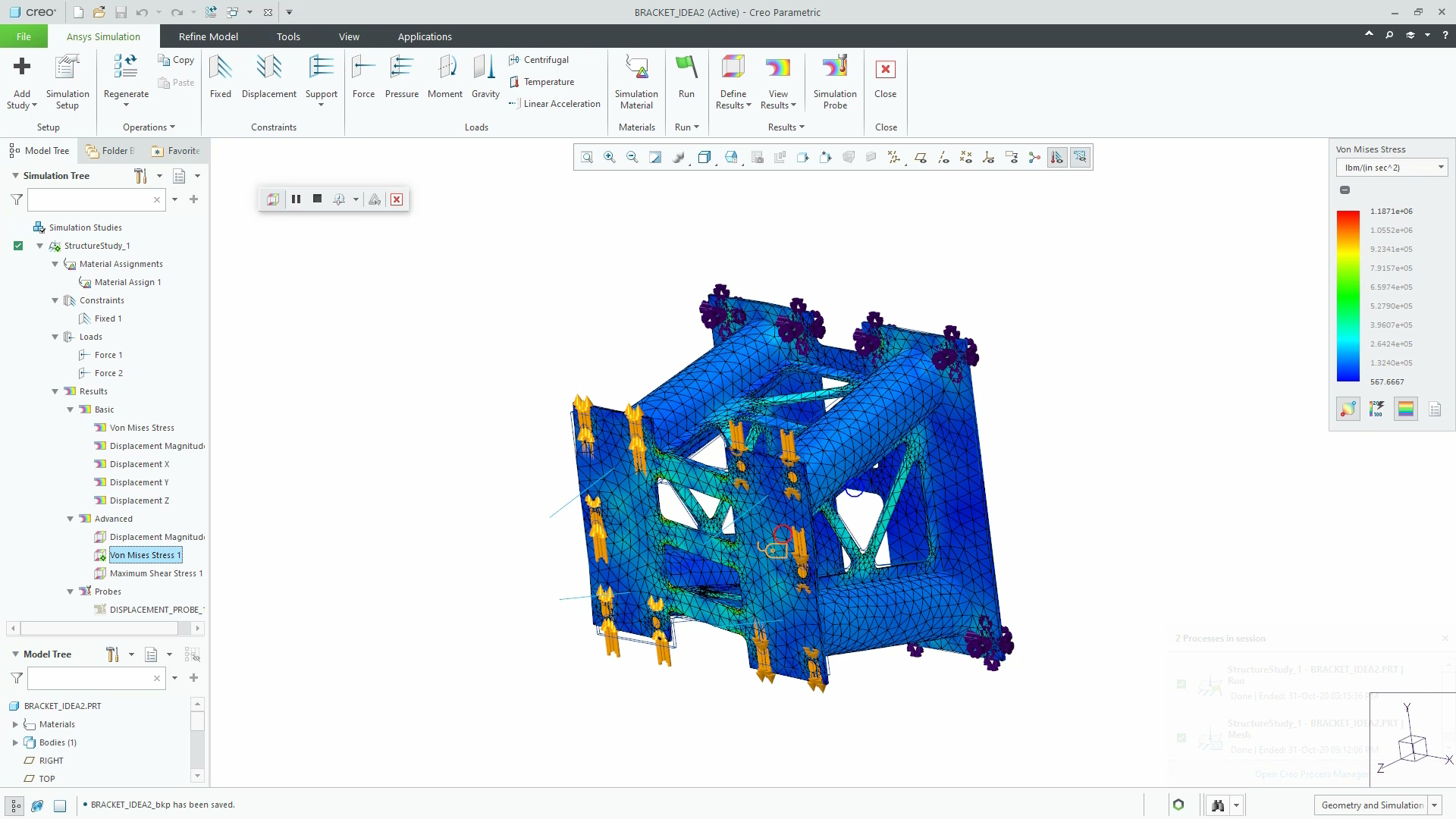Add a Fixed constraint
1456x819 pixels.
click(x=220, y=76)
